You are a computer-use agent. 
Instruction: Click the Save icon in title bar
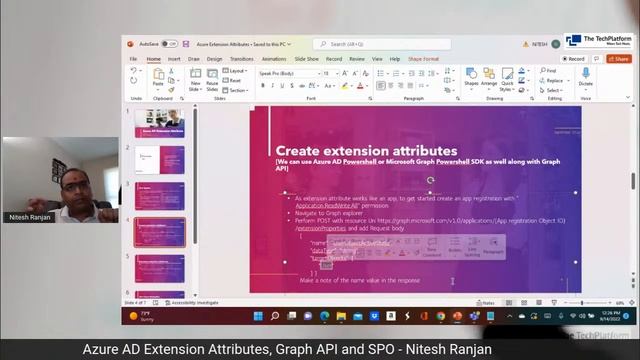(x=186, y=44)
